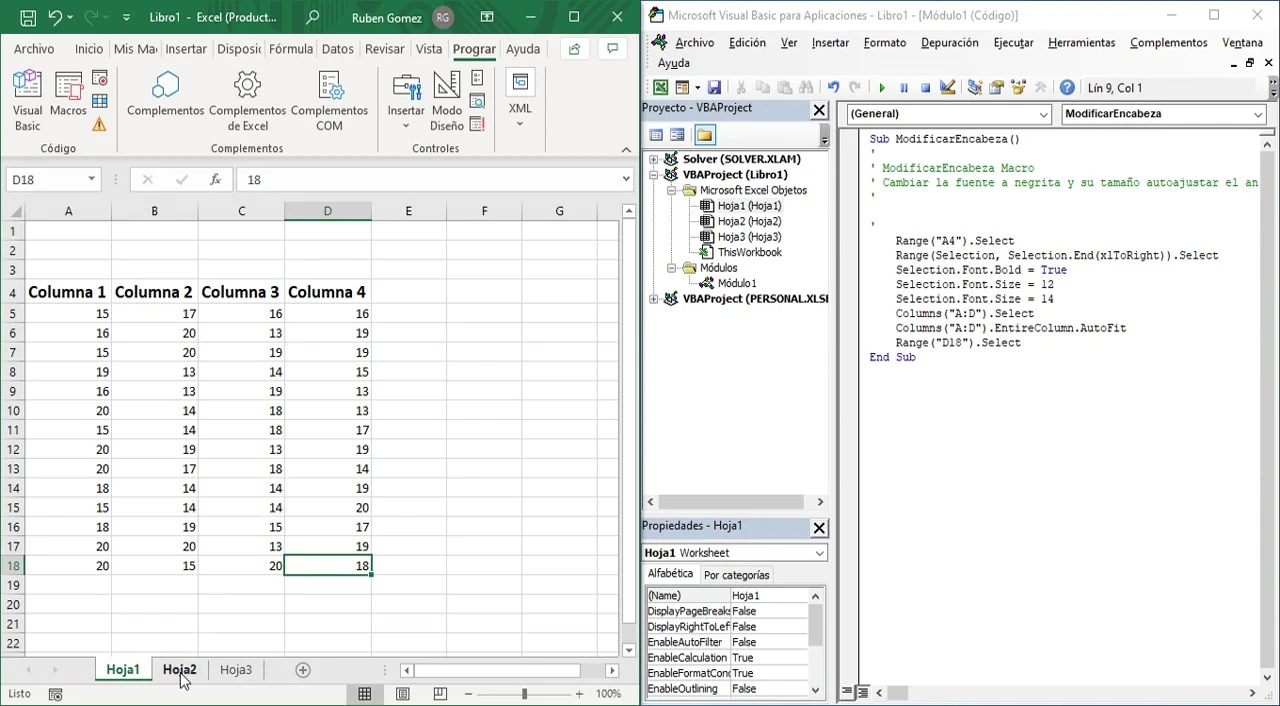Click the Run Dialog ribbon icon
The width and height of the screenshot is (1280, 706).
pos(477,124)
